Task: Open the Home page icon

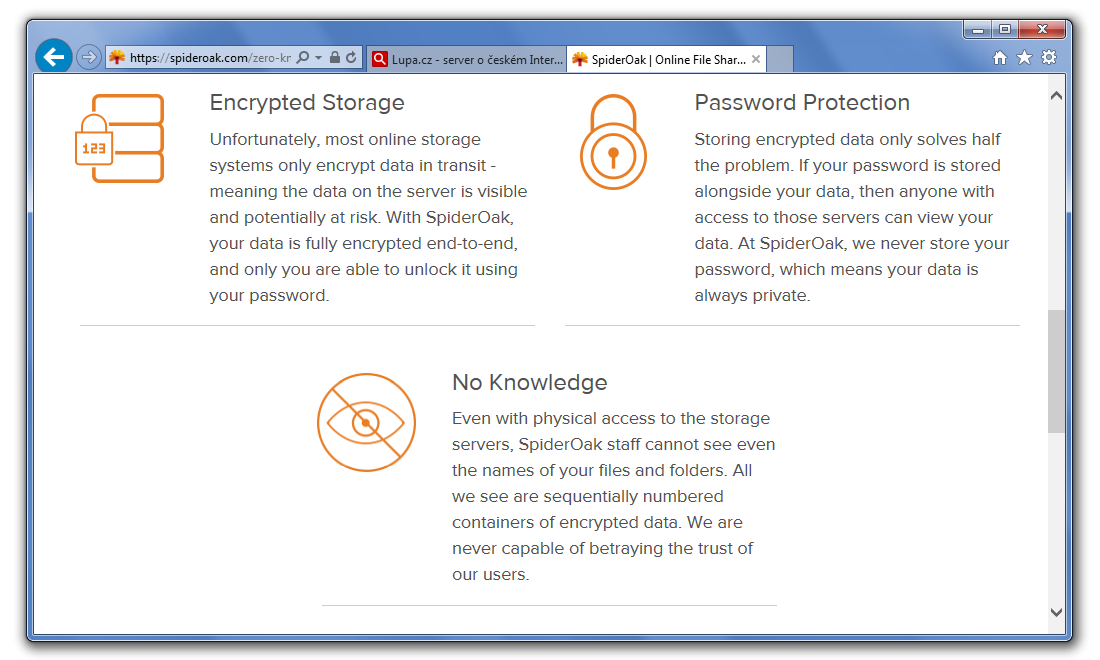Action: pos(999,58)
